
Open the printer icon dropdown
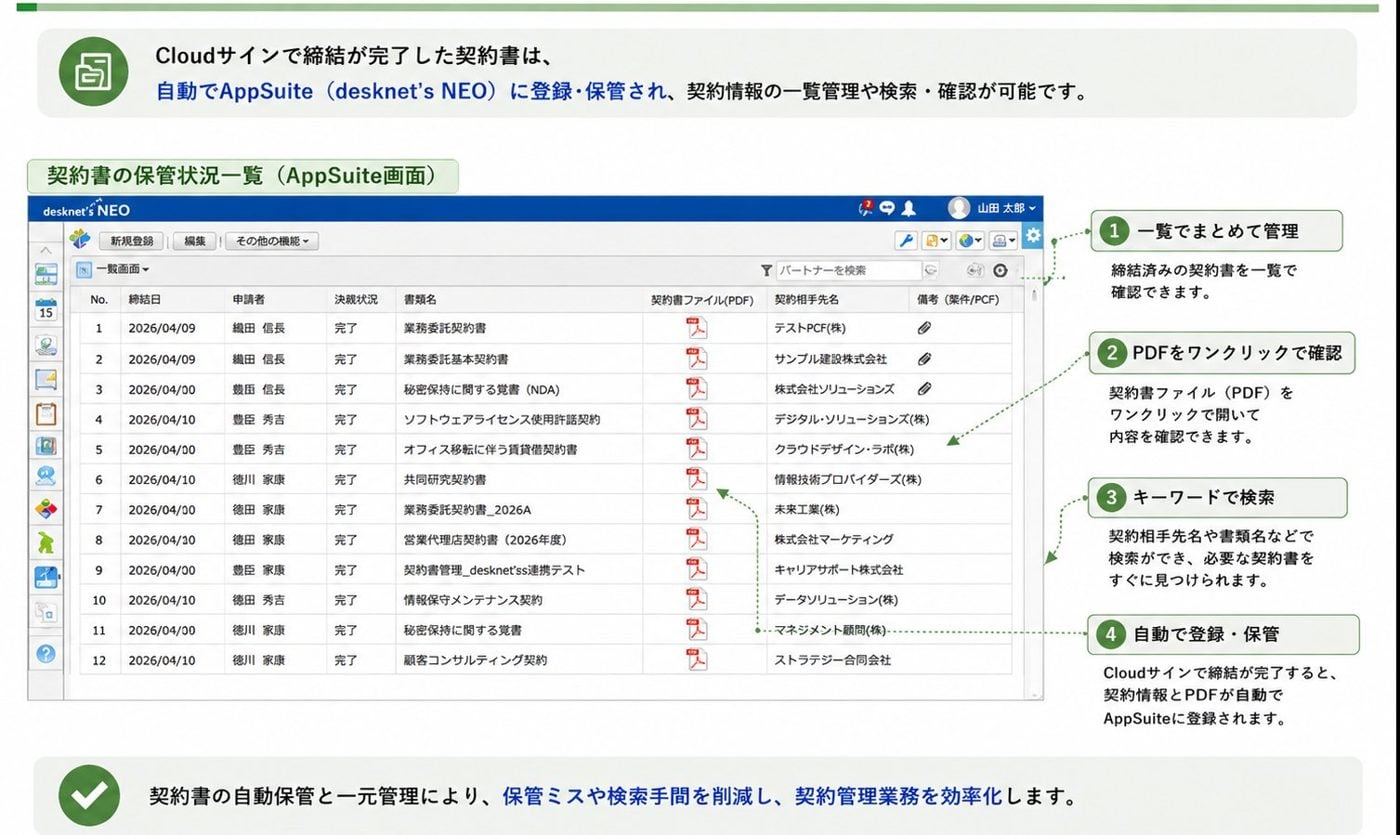(1003, 240)
